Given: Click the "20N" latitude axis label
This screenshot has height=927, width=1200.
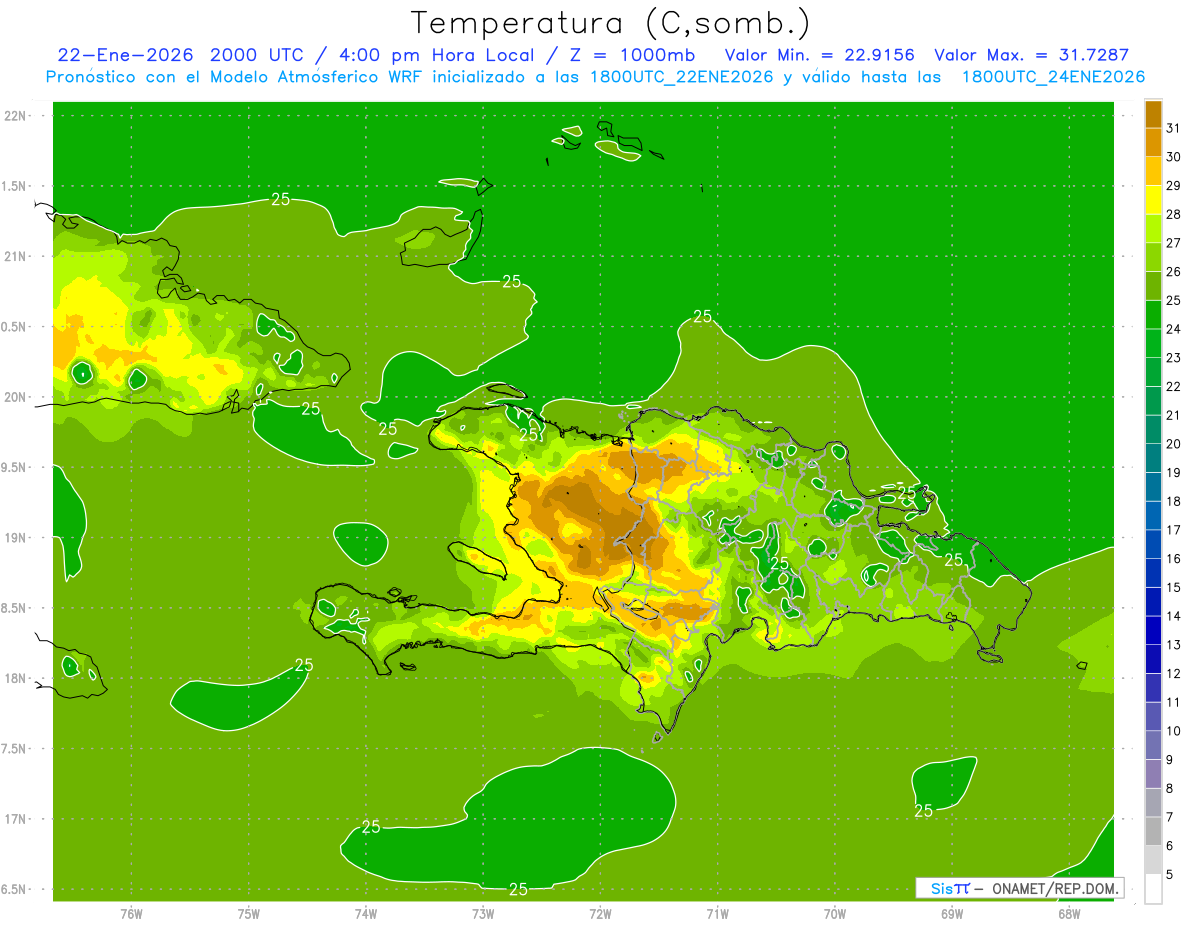Looking at the screenshot, I should 17,397.
